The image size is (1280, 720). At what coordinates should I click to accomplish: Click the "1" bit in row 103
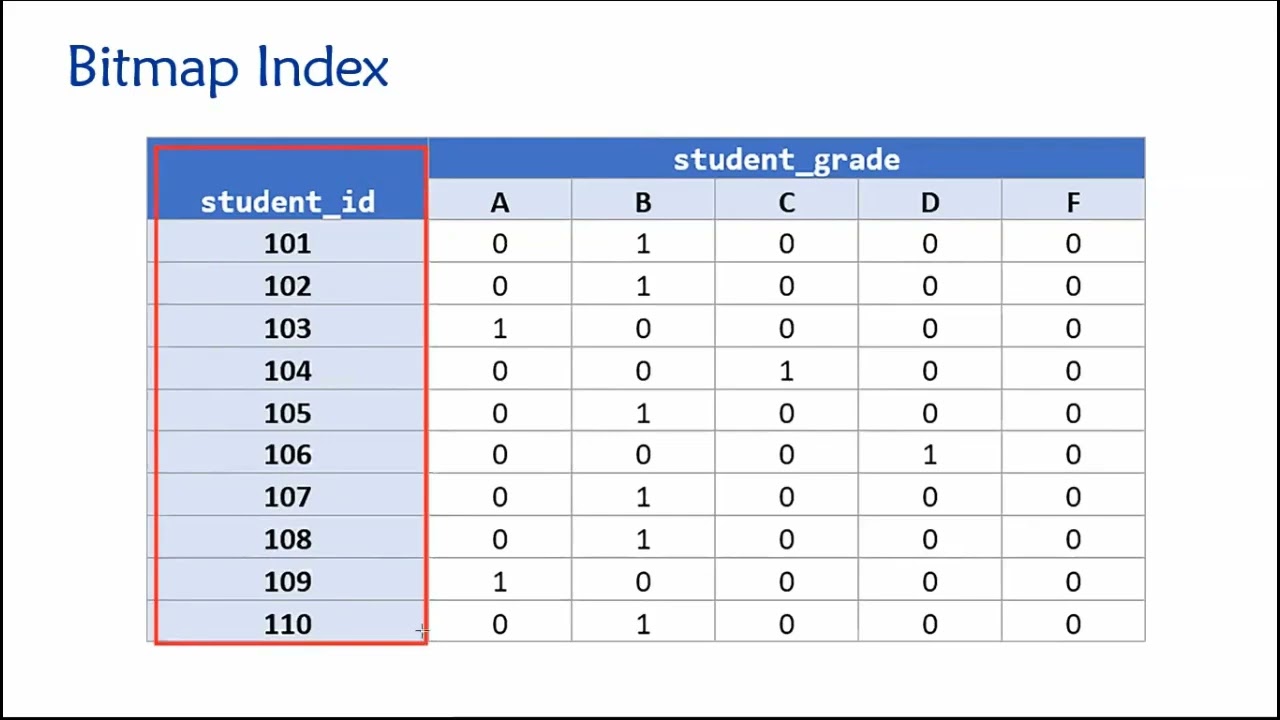pos(500,327)
